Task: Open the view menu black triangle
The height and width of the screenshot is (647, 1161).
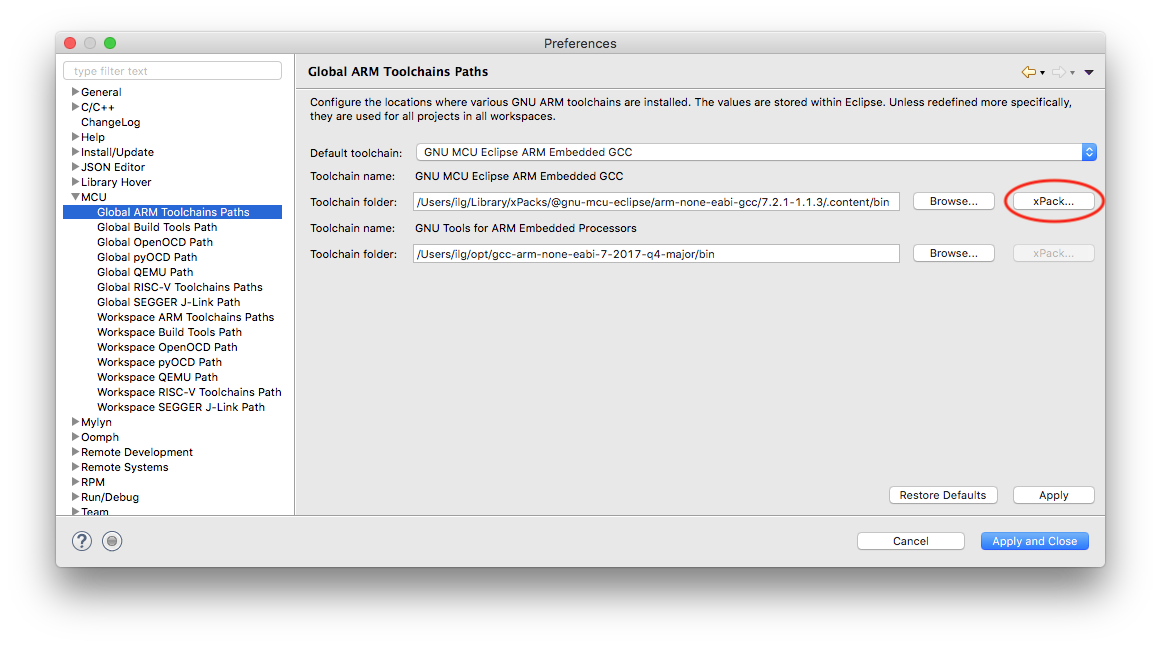Action: 1089,73
